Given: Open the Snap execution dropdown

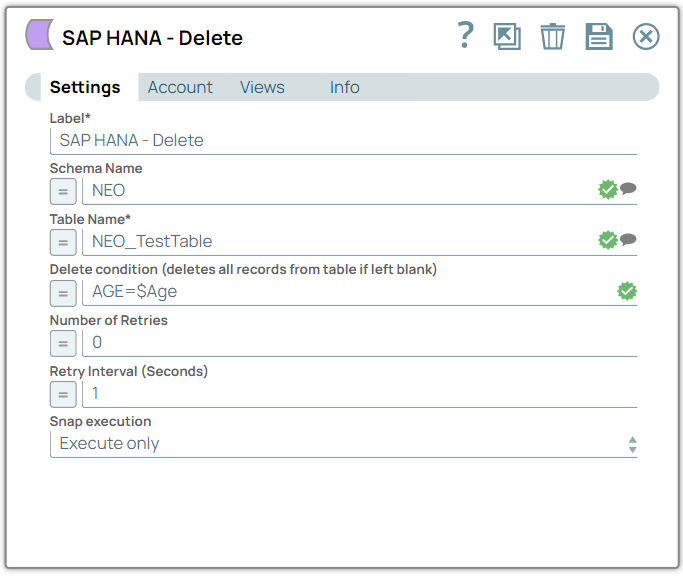Looking at the screenshot, I should coord(344,444).
